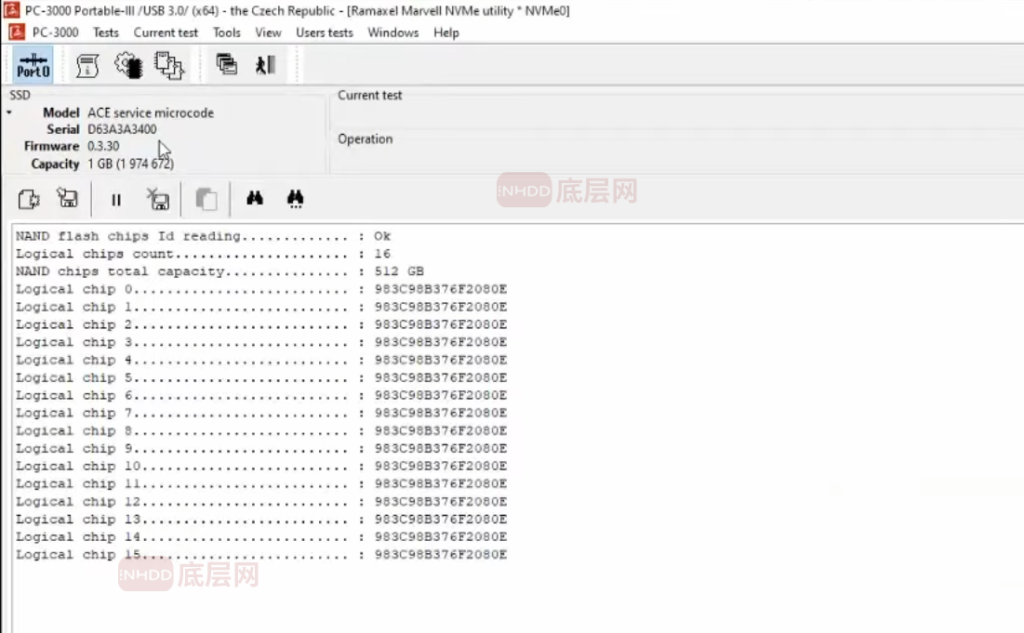The image size is (1024, 633).
Task: Click the Logical chip 15 log line
Action: click(261, 554)
